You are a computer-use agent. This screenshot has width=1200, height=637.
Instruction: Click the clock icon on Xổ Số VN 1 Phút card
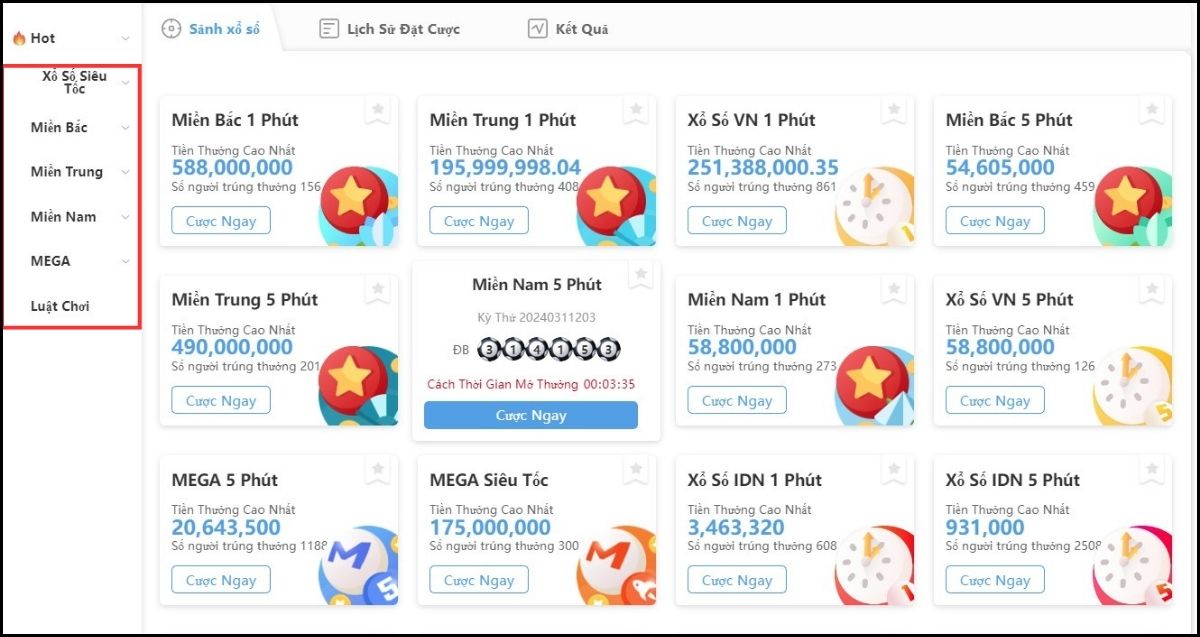[872, 207]
